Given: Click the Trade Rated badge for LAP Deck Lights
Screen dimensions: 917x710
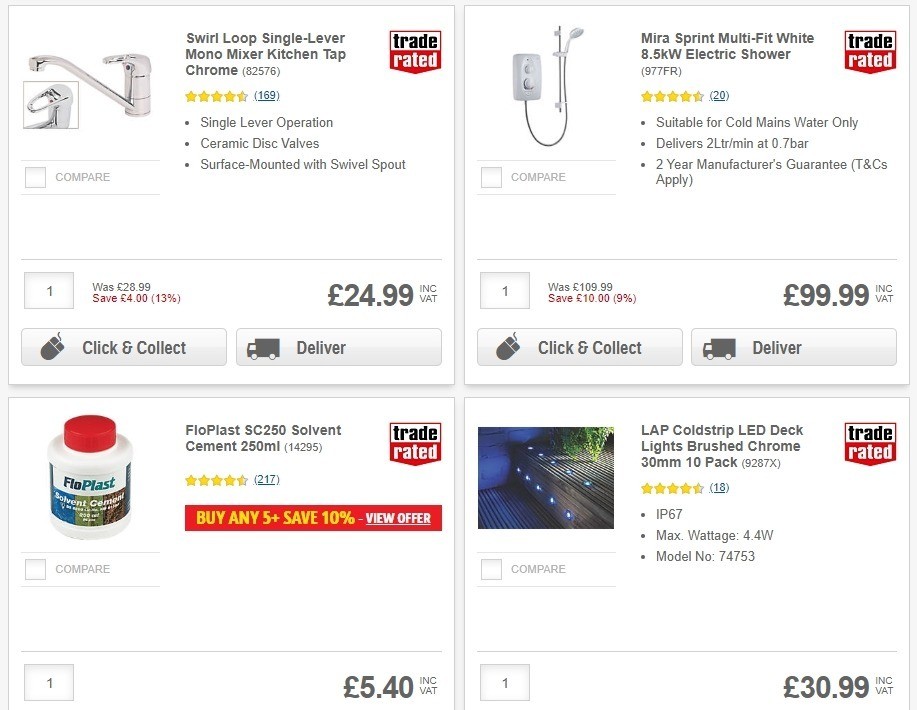Looking at the screenshot, I should point(869,443).
